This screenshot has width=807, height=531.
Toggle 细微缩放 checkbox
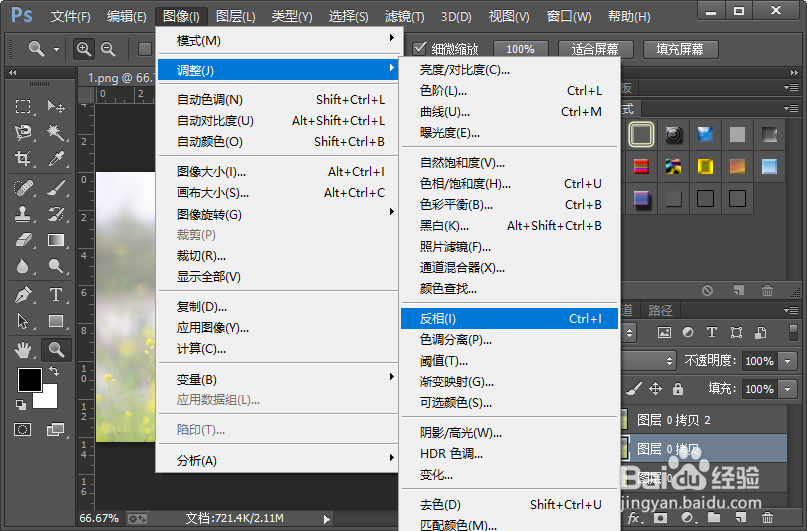pos(419,48)
